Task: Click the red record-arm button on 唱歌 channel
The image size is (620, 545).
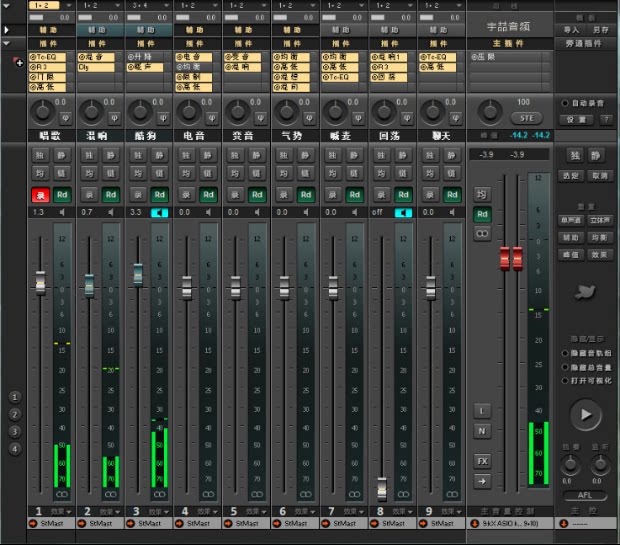Action: (40, 194)
